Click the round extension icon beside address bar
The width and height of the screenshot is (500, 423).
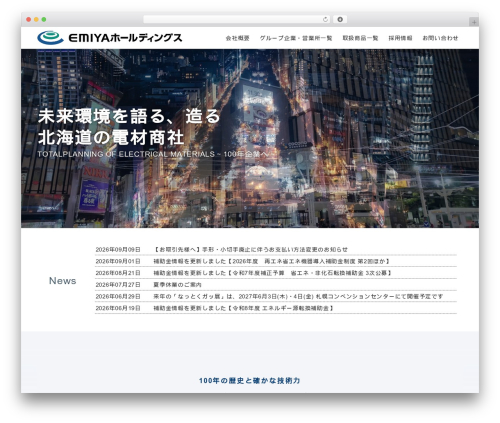point(340,20)
